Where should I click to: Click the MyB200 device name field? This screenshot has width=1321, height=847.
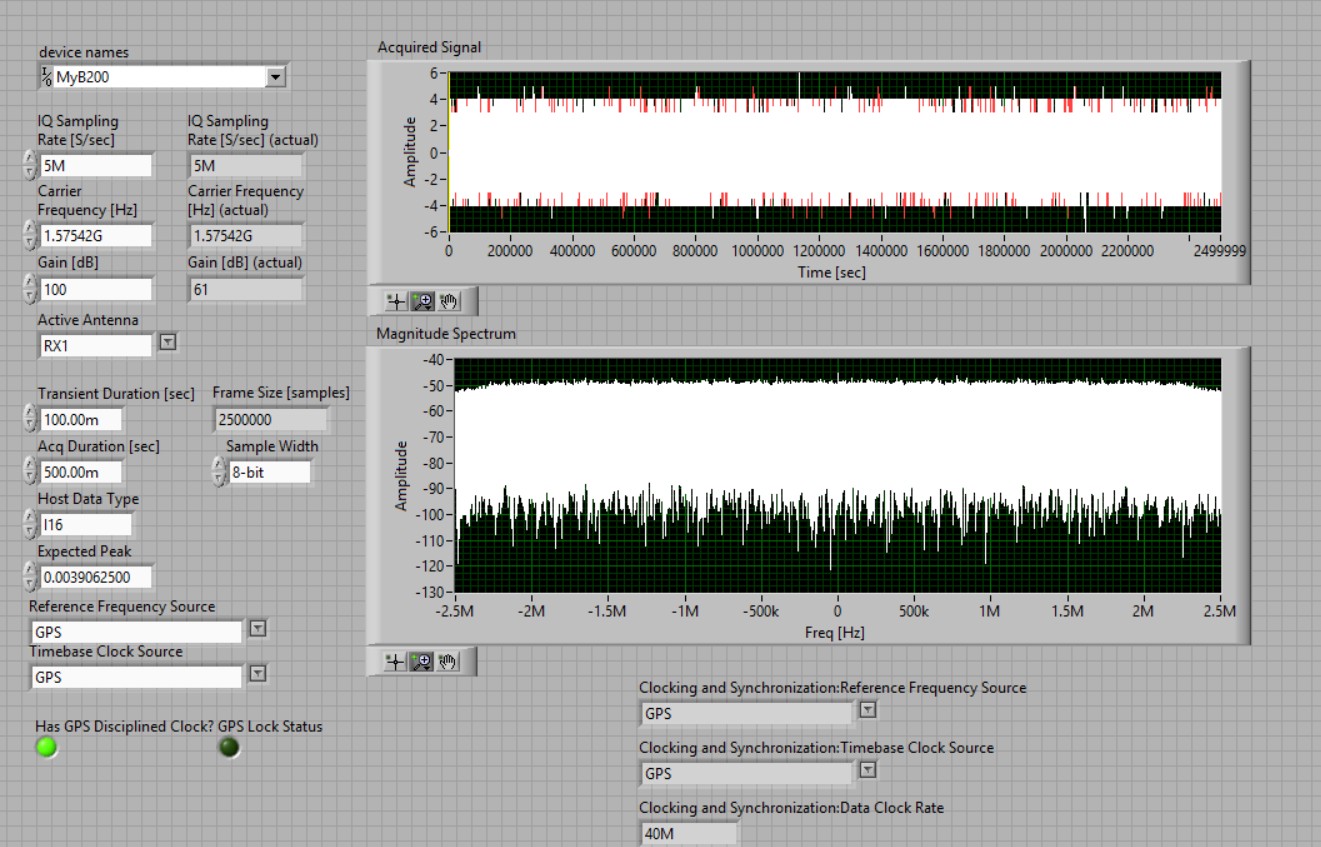(x=153, y=77)
